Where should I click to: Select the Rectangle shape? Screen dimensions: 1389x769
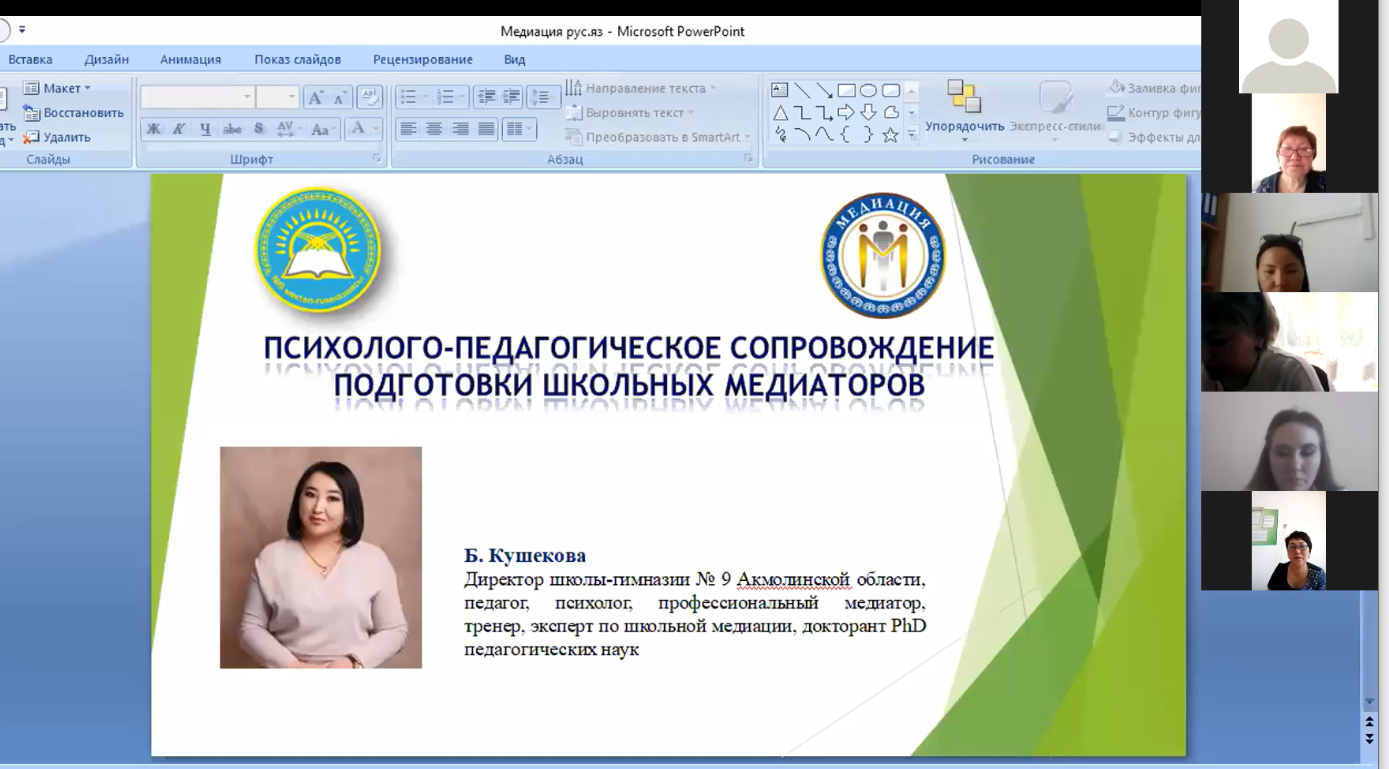pyautogui.click(x=846, y=90)
